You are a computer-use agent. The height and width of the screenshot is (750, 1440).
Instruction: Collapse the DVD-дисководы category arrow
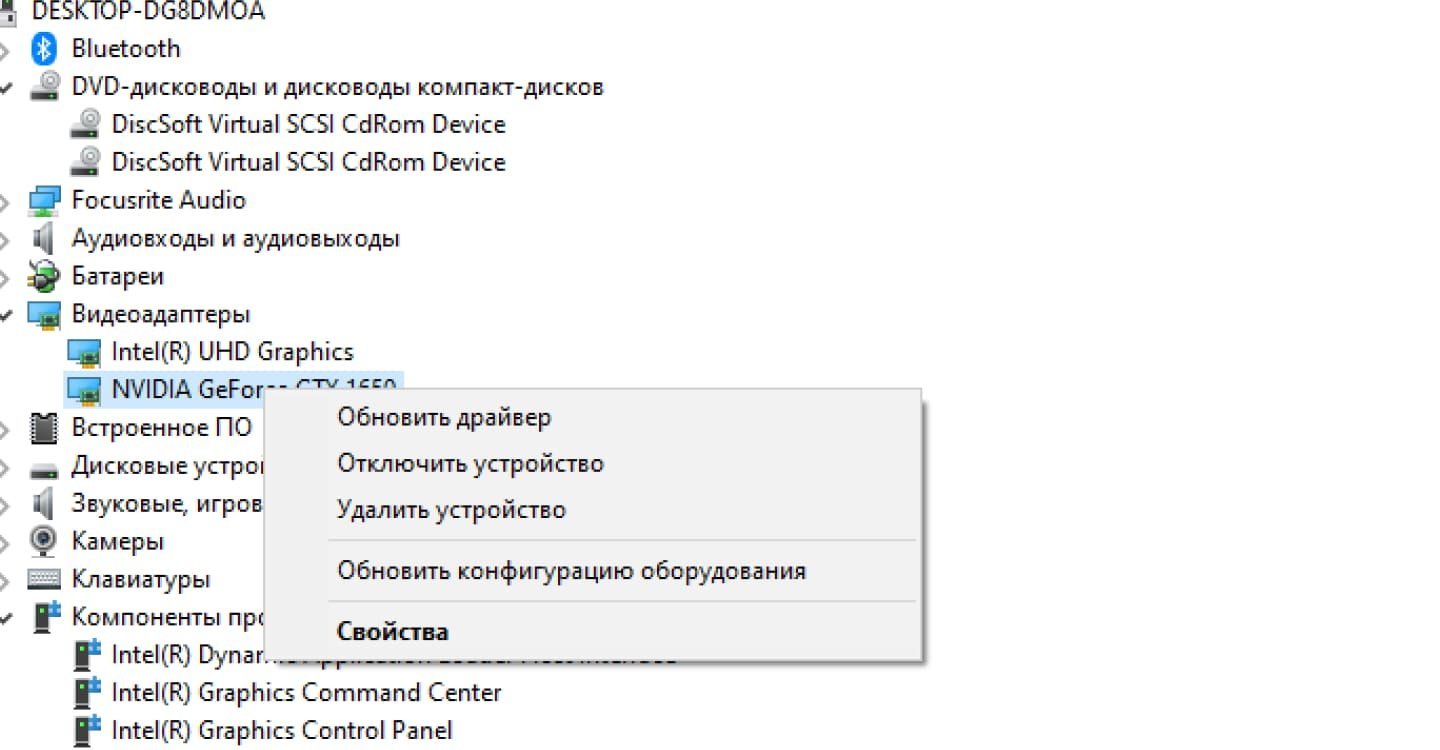(x=5, y=87)
